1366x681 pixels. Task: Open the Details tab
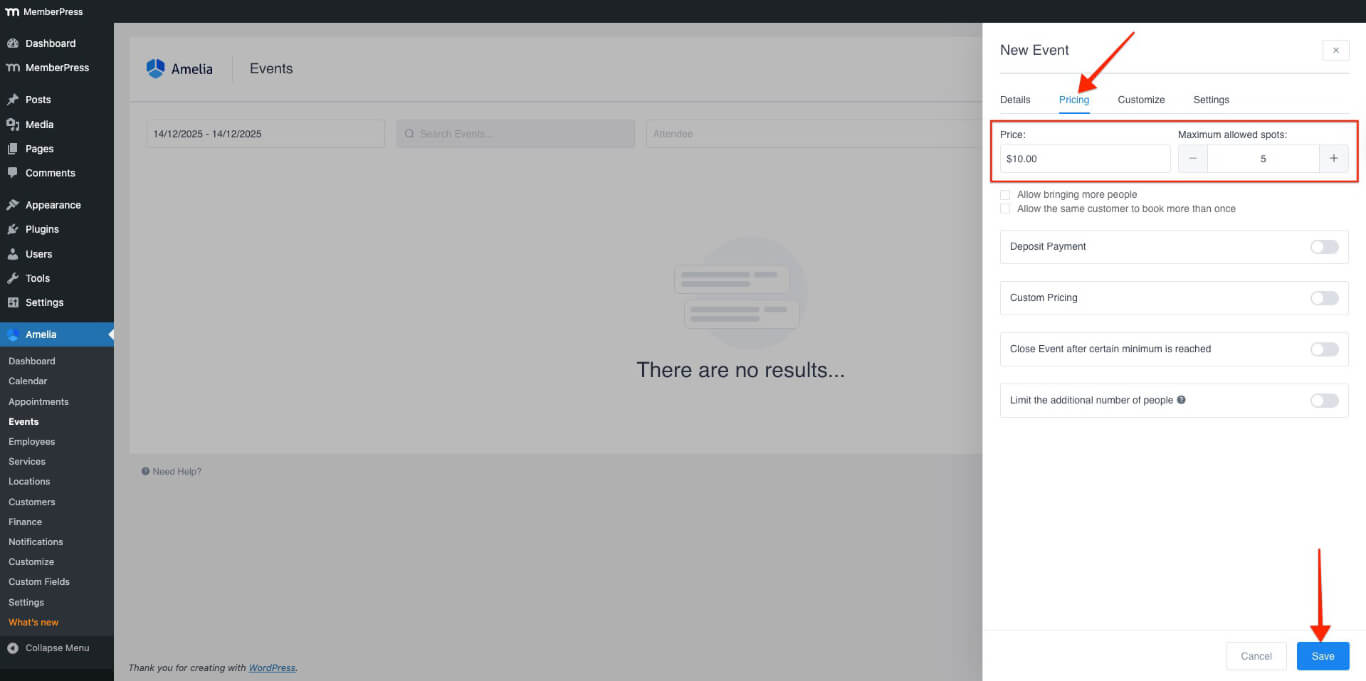click(x=1015, y=100)
